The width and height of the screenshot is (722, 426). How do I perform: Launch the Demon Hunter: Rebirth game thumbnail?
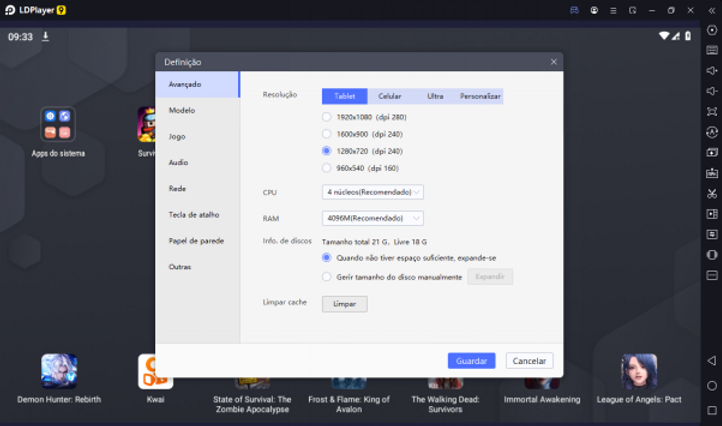[59, 372]
